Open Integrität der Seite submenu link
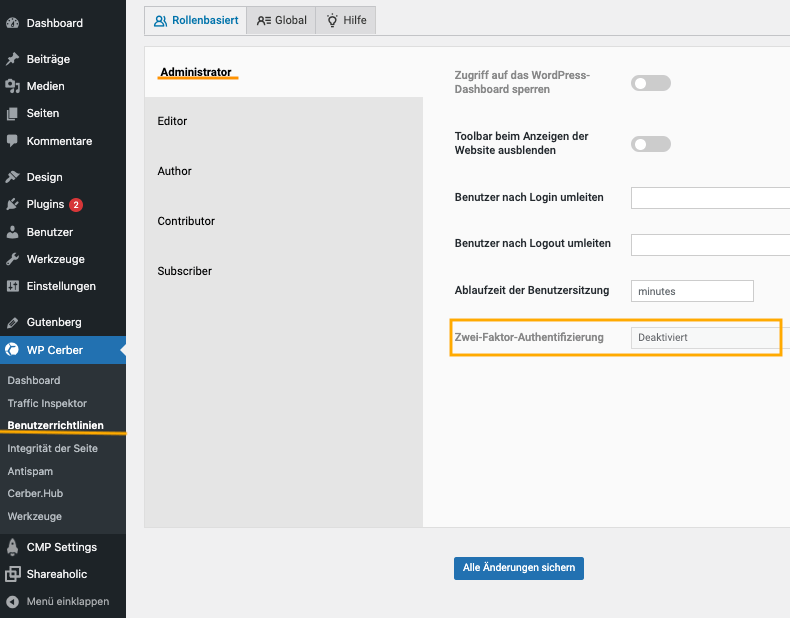The height and width of the screenshot is (618, 790). click(x=52, y=448)
